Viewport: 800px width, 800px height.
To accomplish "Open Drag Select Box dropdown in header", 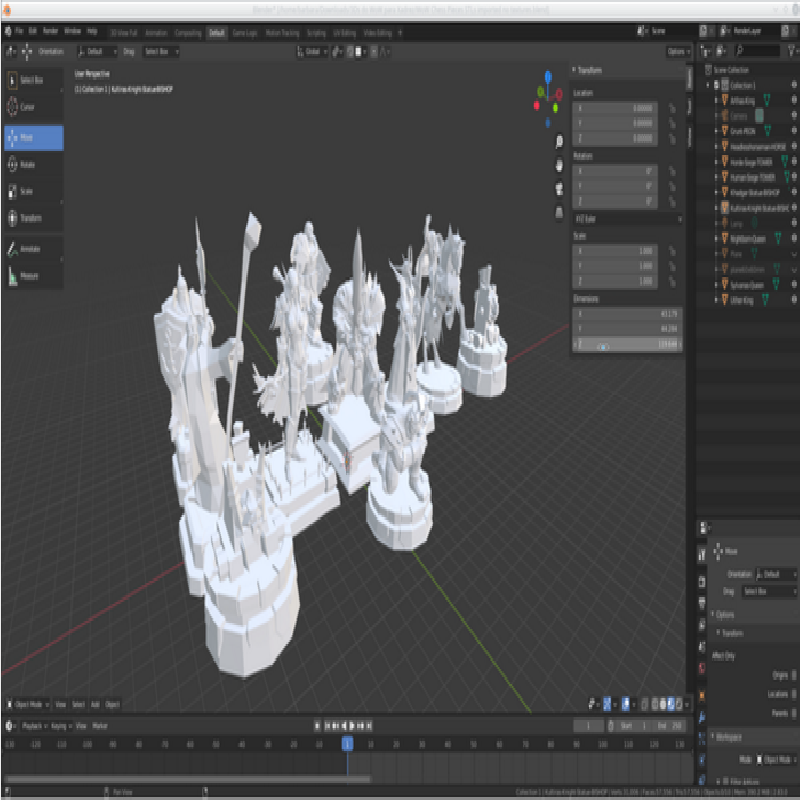I will click(161, 52).
